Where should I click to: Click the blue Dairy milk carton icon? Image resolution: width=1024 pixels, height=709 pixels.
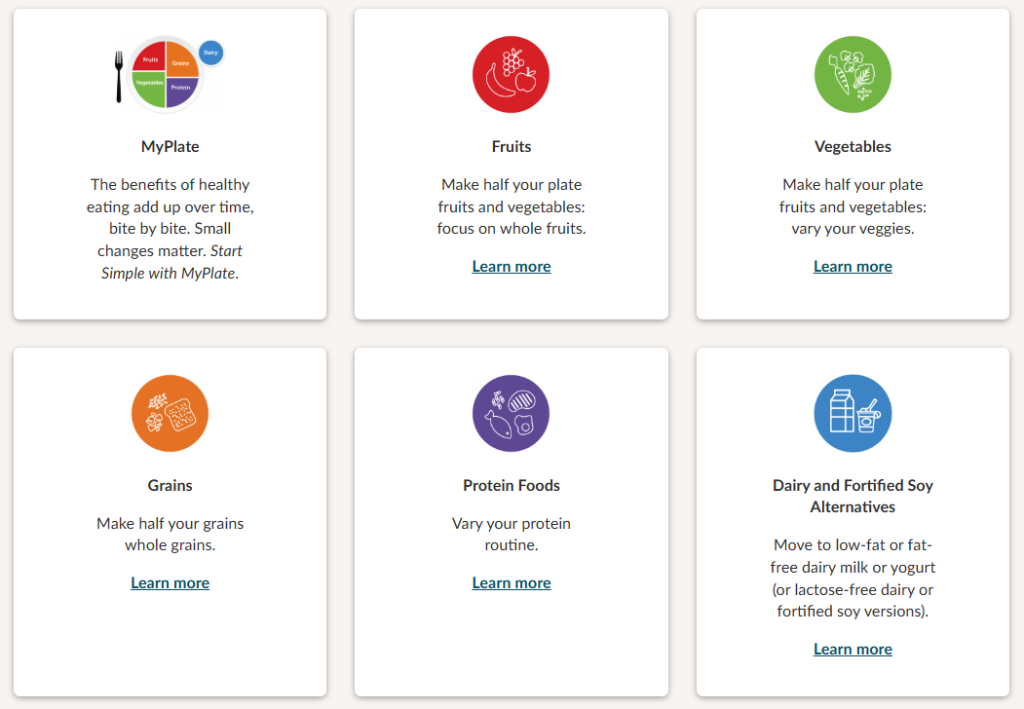(x=853, y=413)
